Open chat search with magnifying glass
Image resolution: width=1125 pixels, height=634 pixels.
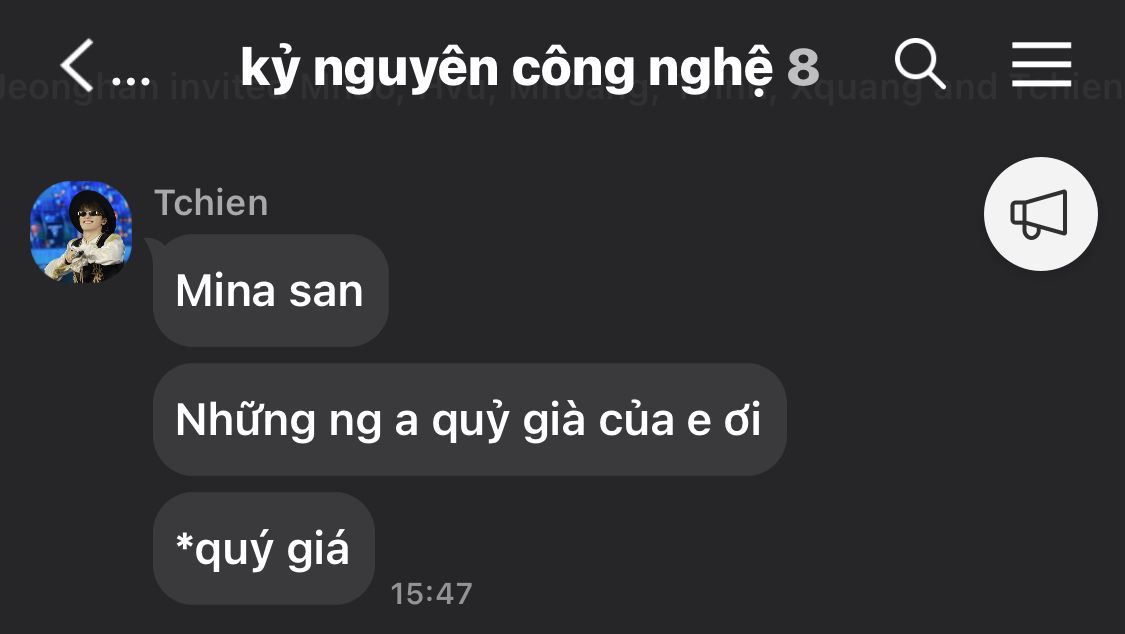pyautogui.click(x=920, y=65)
